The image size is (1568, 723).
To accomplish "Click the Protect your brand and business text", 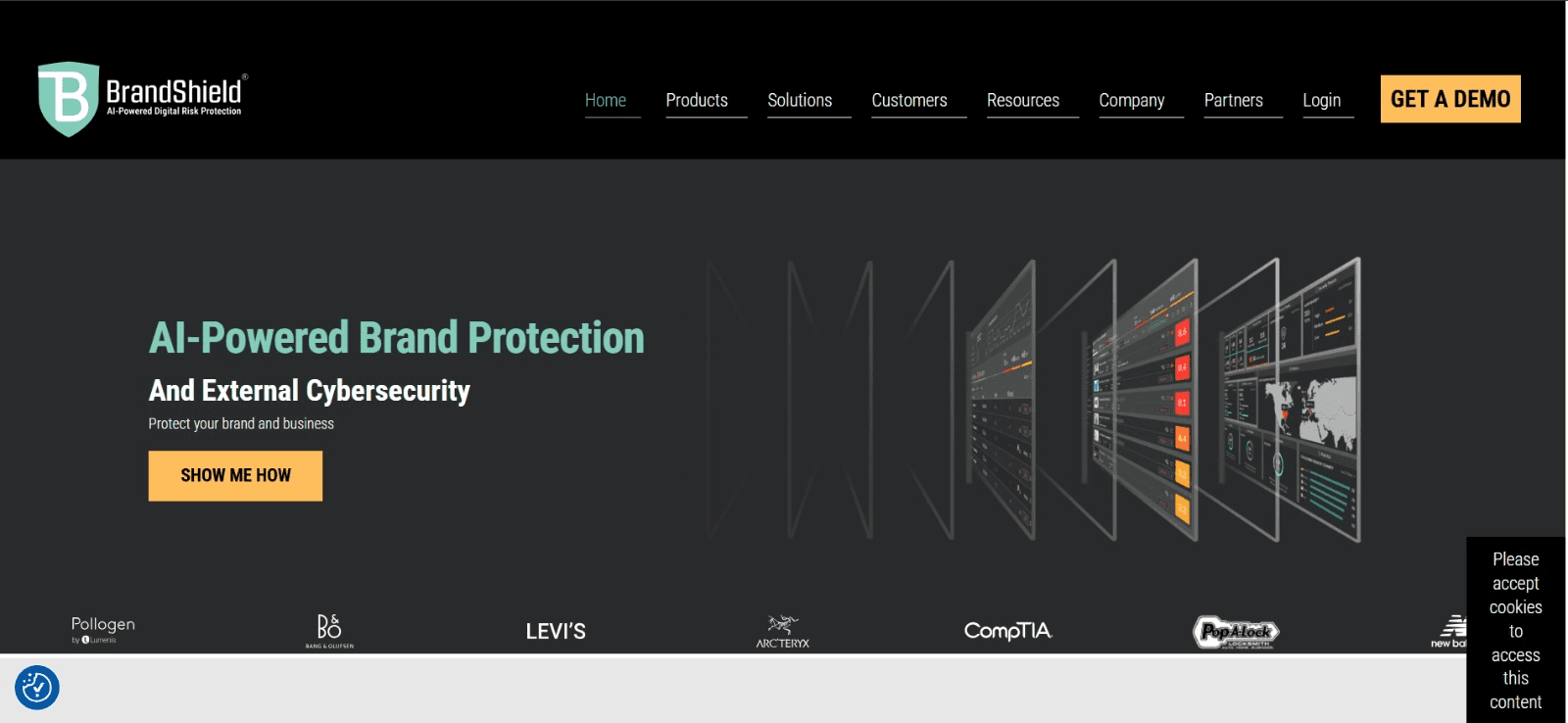I will (x=241, y=423).
